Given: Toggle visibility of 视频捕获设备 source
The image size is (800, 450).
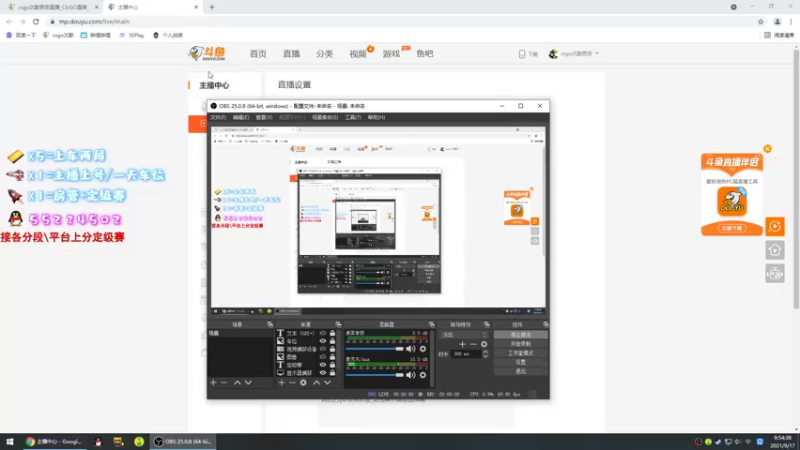Looking at the screenshot, I should [x=322, y=349].
